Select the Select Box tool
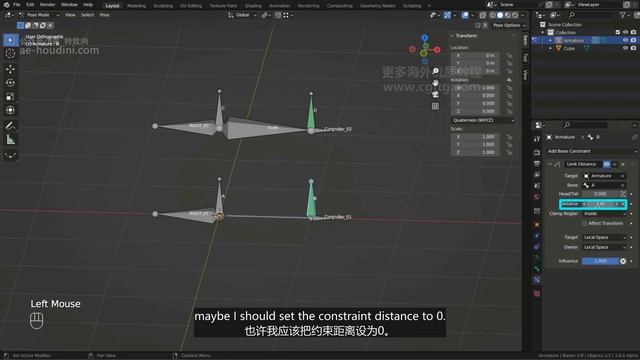The image size is (640, 360). (11, 40)
